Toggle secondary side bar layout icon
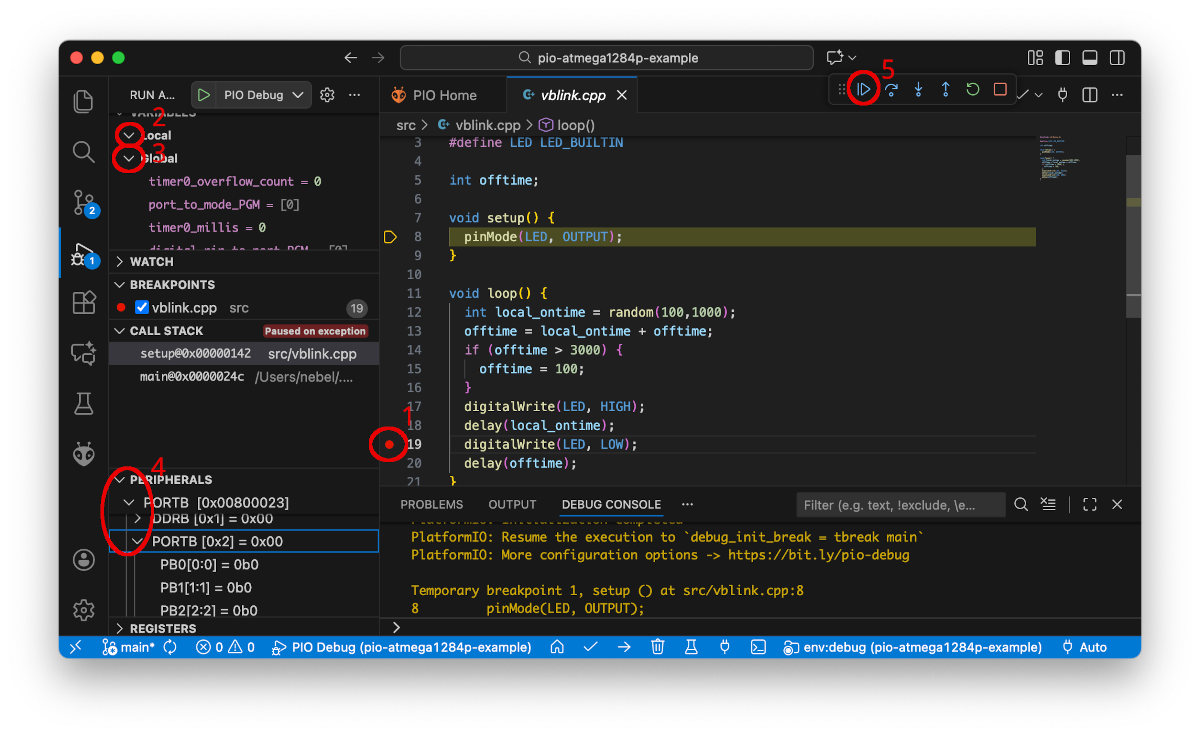 1117,58
